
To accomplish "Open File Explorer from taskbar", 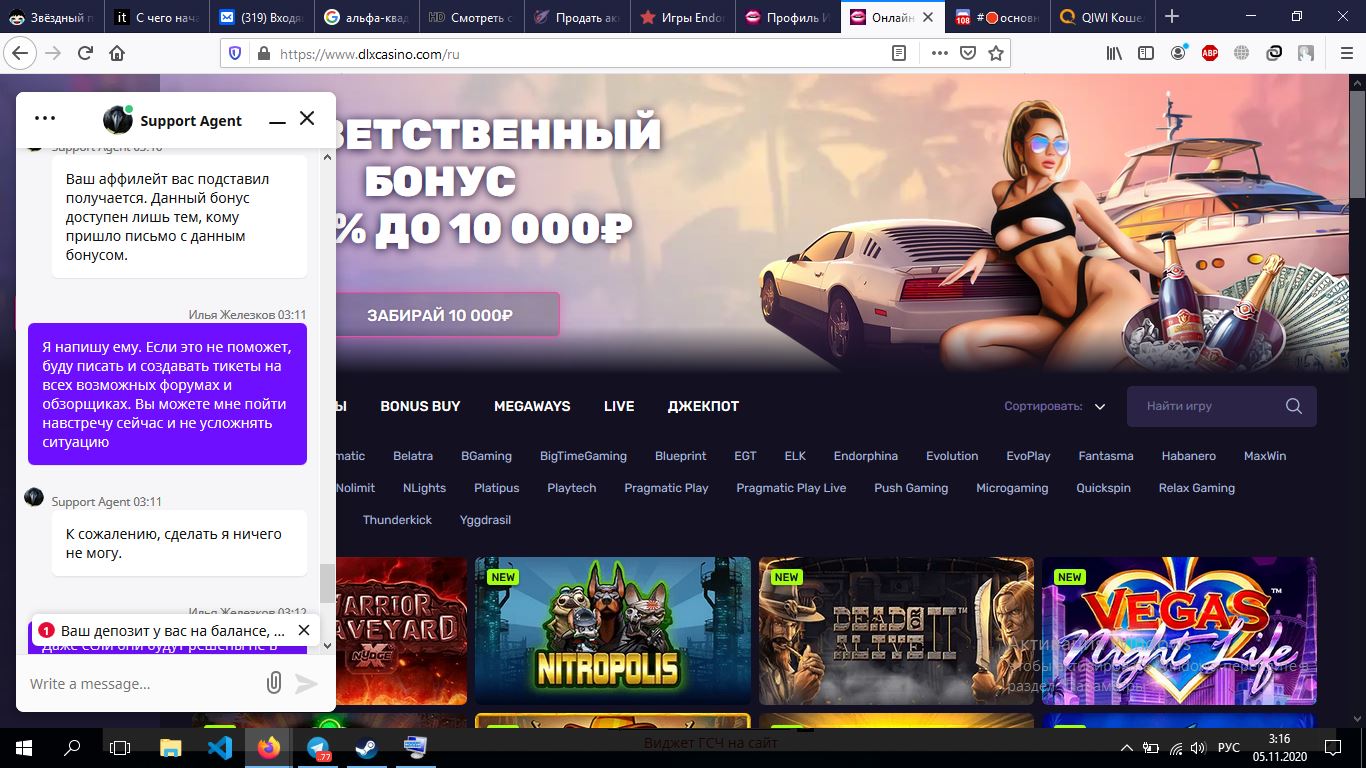I will pyautogui.click(x=171, y=747).
